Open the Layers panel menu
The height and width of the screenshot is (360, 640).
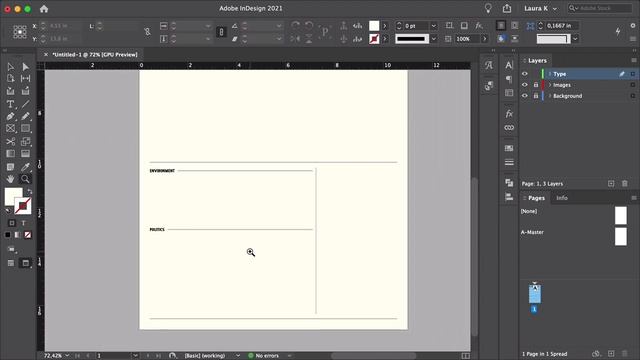pyautogui.click(x=633, y=60)
